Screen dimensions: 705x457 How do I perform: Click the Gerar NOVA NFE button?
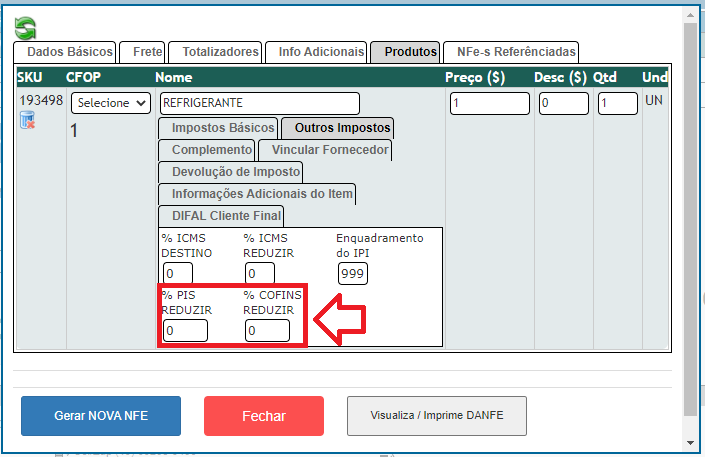pos(101,416)
